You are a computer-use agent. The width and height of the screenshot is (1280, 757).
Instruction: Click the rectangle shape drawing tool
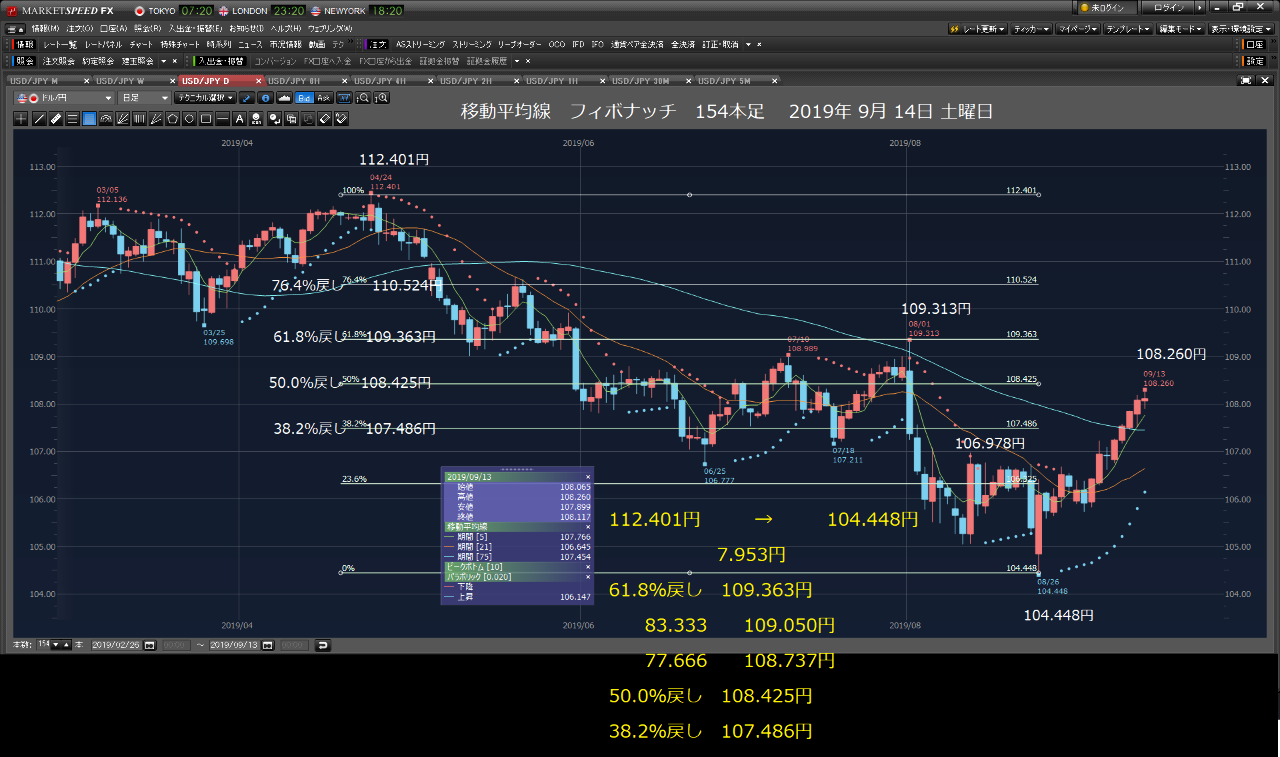pos(206,119)
